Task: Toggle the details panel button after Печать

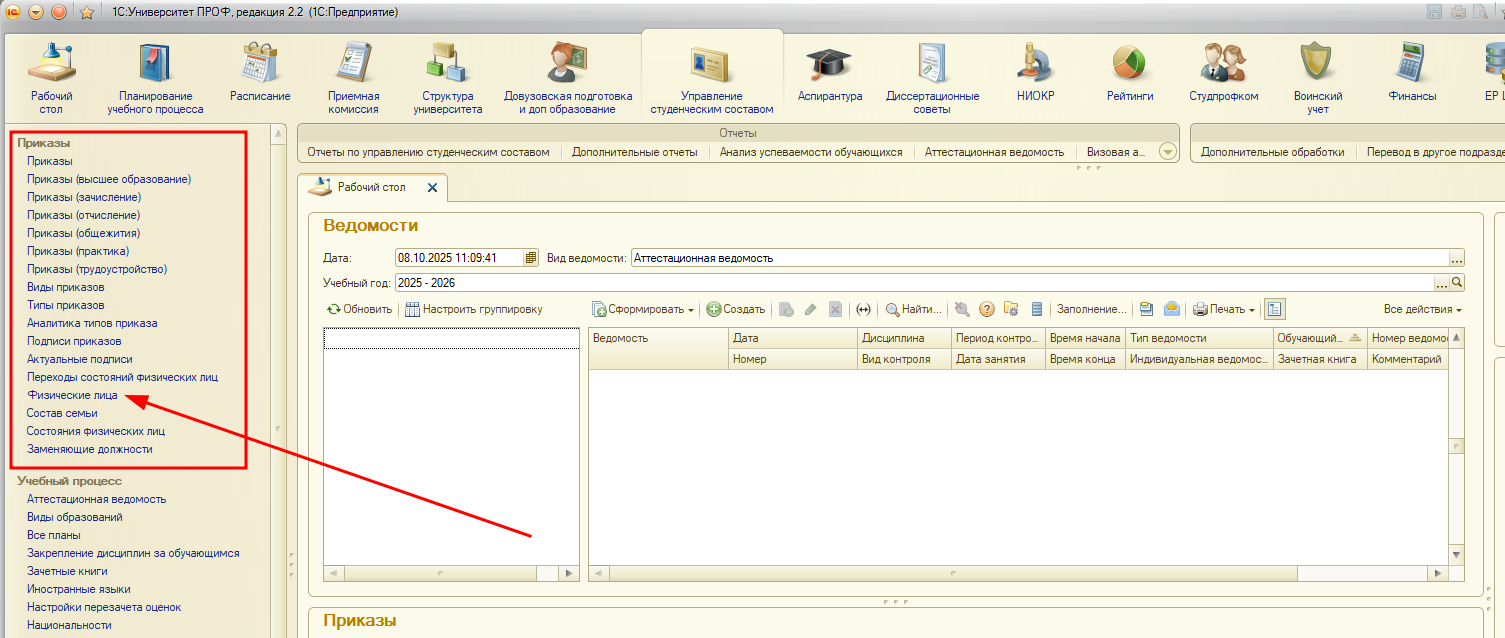Action: pyautogui.click(x=1275, y=310)
